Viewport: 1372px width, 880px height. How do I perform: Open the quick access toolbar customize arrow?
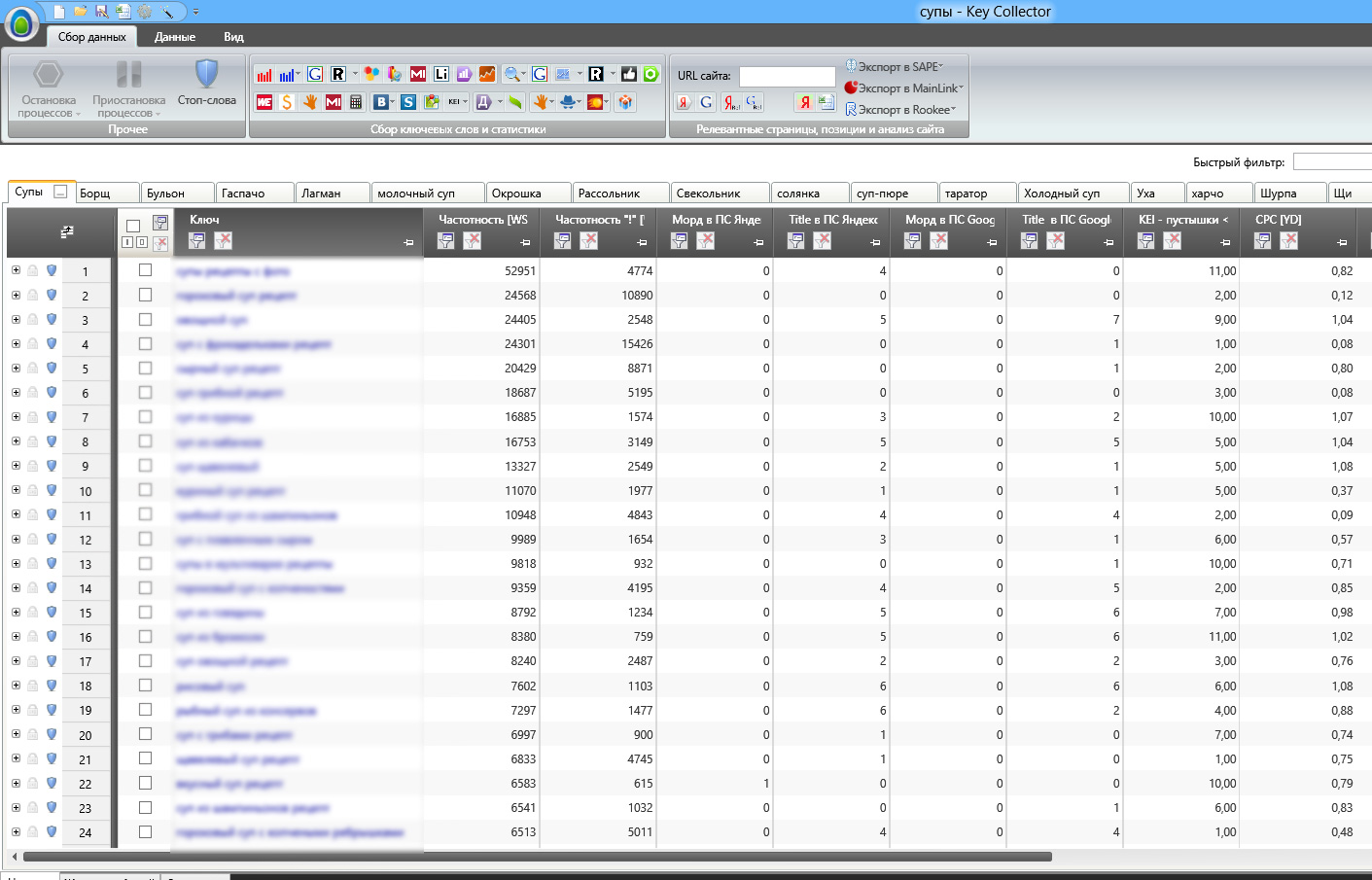point(195,12)
